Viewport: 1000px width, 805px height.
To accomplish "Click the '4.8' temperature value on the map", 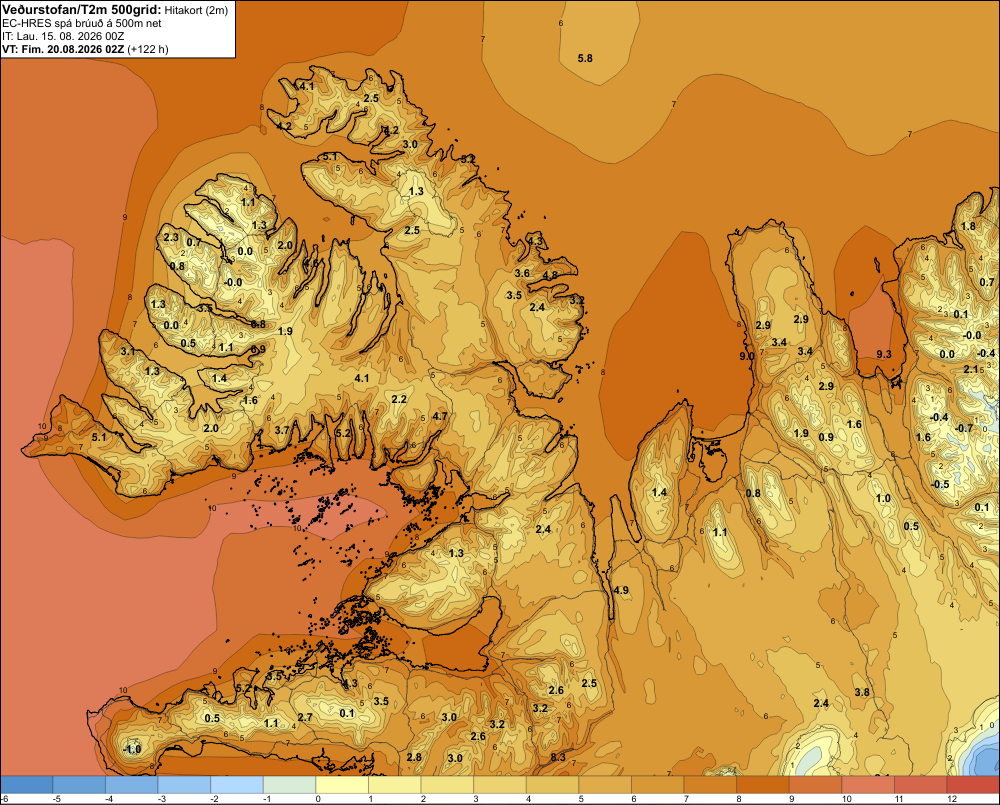I will [x=550, y=276].
